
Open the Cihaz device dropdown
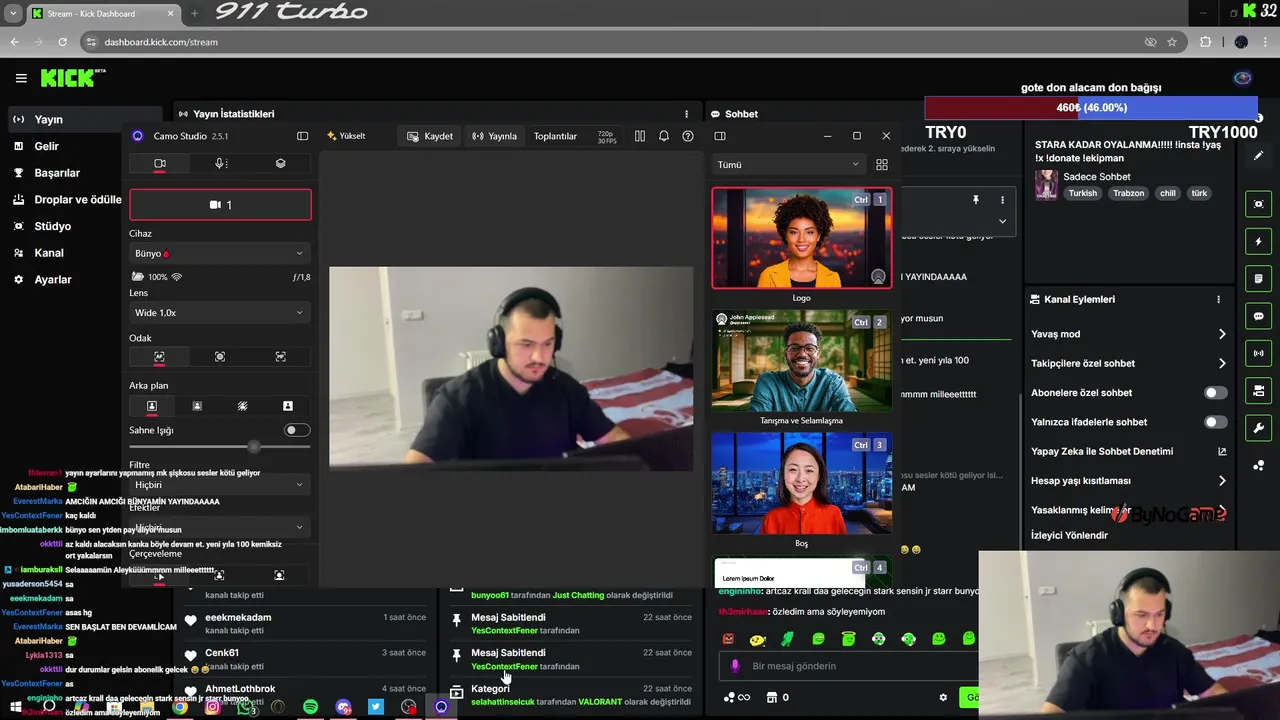[220, 253]
